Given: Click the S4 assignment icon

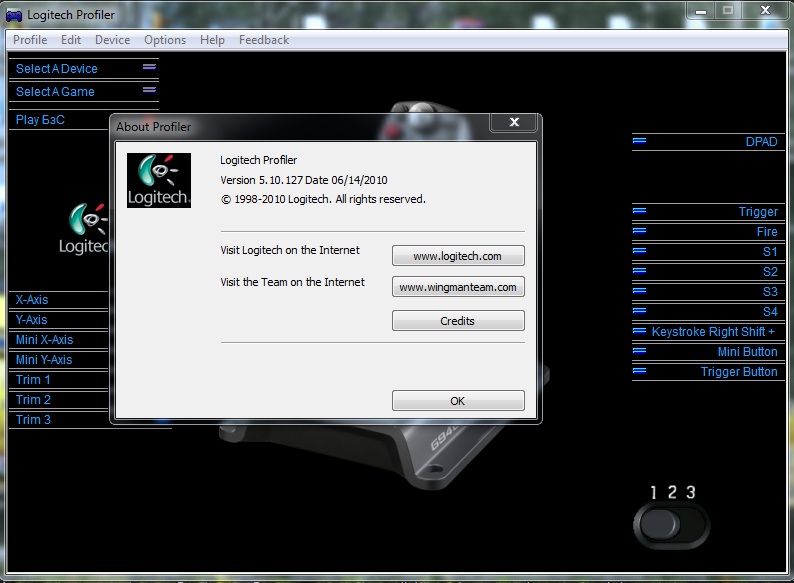Looking at the screenshot, I should (x=640, y=311).
